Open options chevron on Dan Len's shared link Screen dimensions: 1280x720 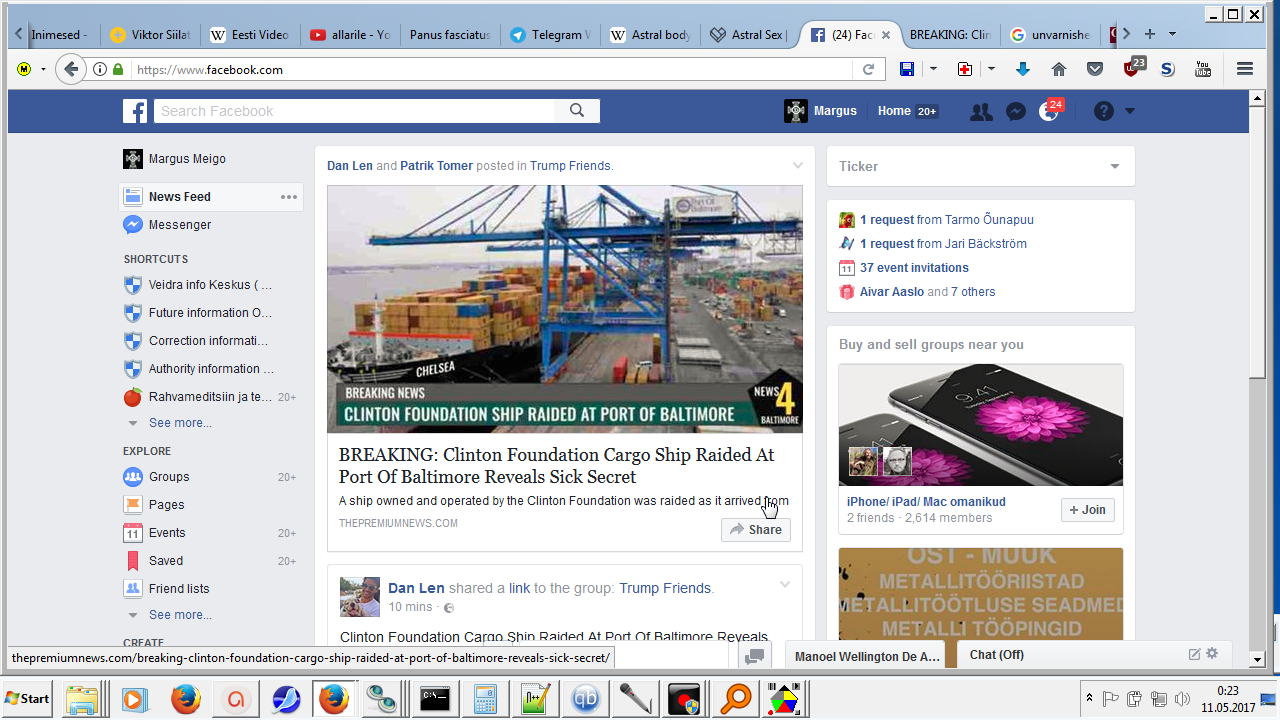[785, 585]
